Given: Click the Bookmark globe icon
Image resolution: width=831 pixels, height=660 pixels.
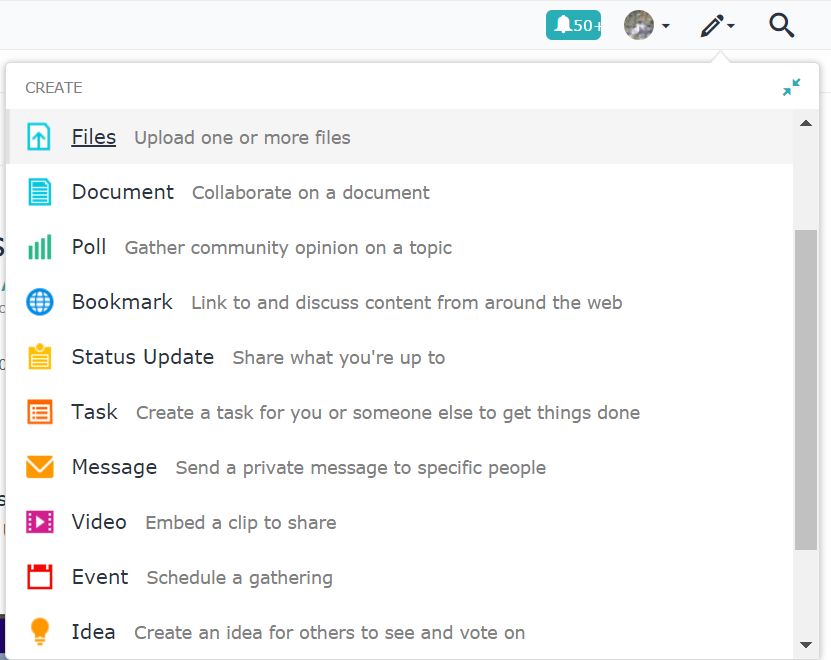Looking at the screenshot, I should (40, 302).
